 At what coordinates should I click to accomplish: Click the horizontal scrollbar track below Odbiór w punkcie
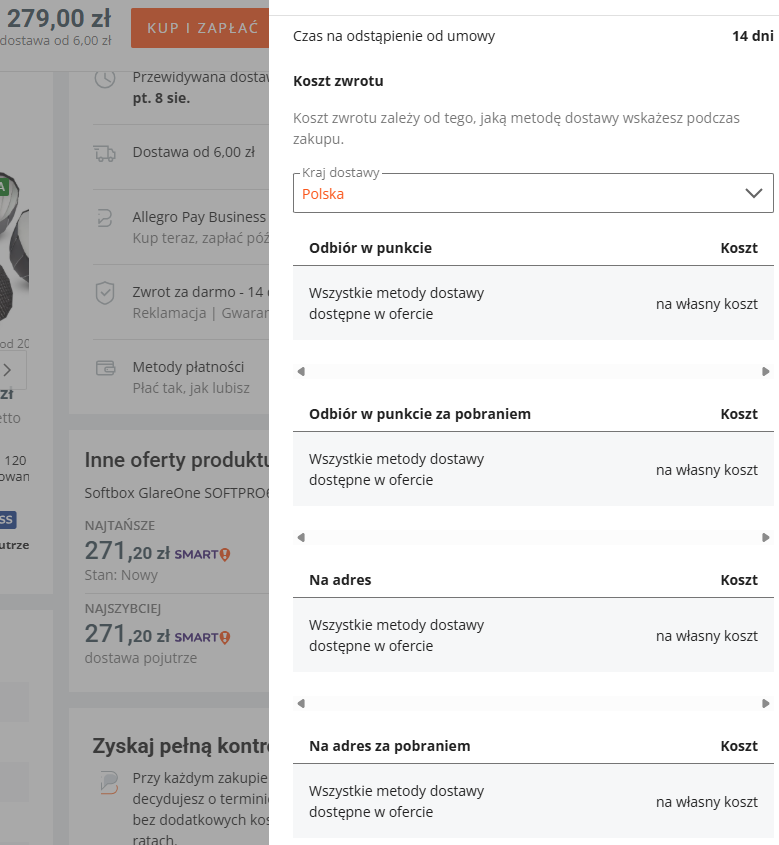(x=533, y=371)
